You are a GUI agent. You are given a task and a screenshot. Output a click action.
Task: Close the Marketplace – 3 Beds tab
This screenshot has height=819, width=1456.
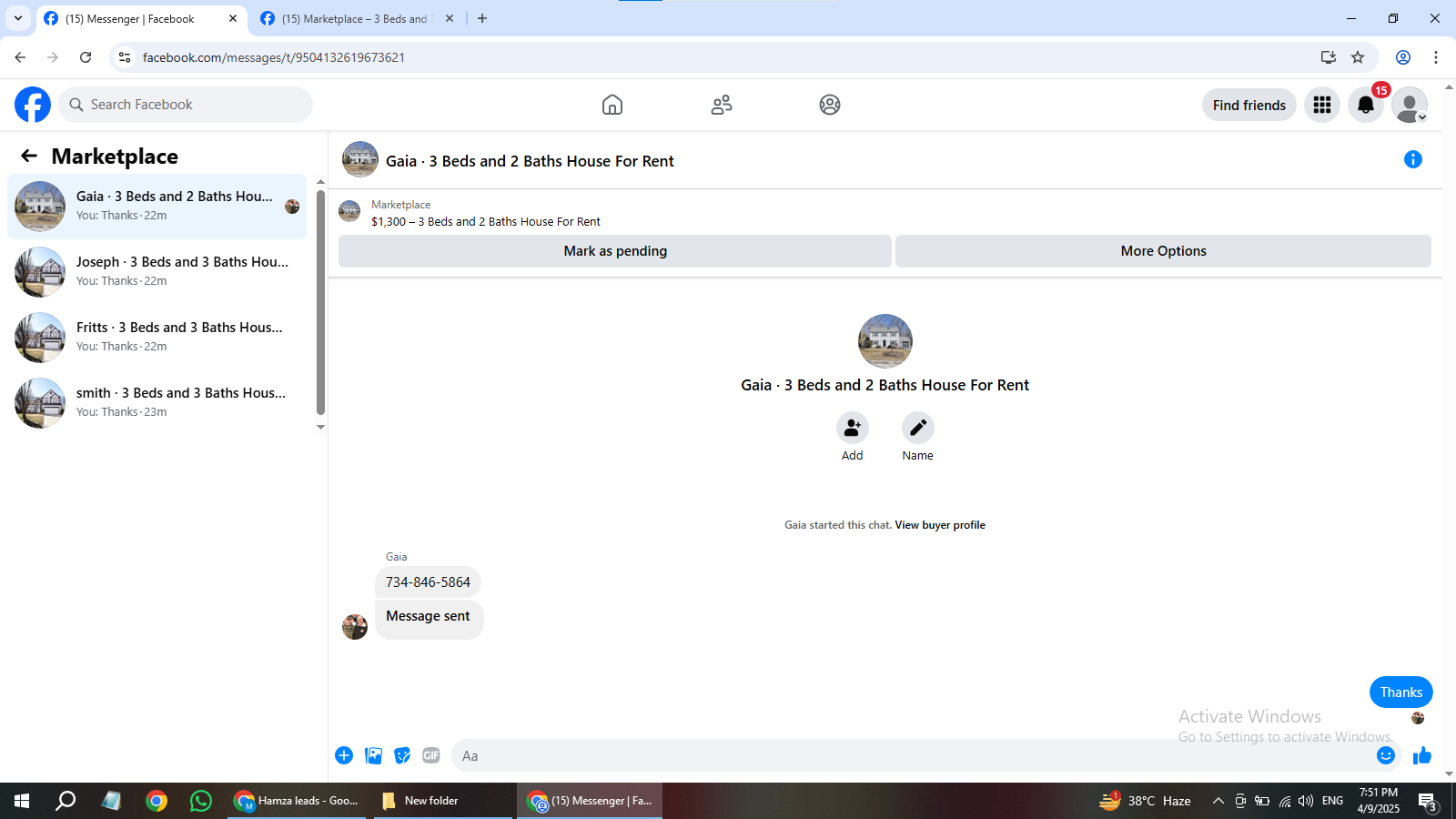point(450,18)
